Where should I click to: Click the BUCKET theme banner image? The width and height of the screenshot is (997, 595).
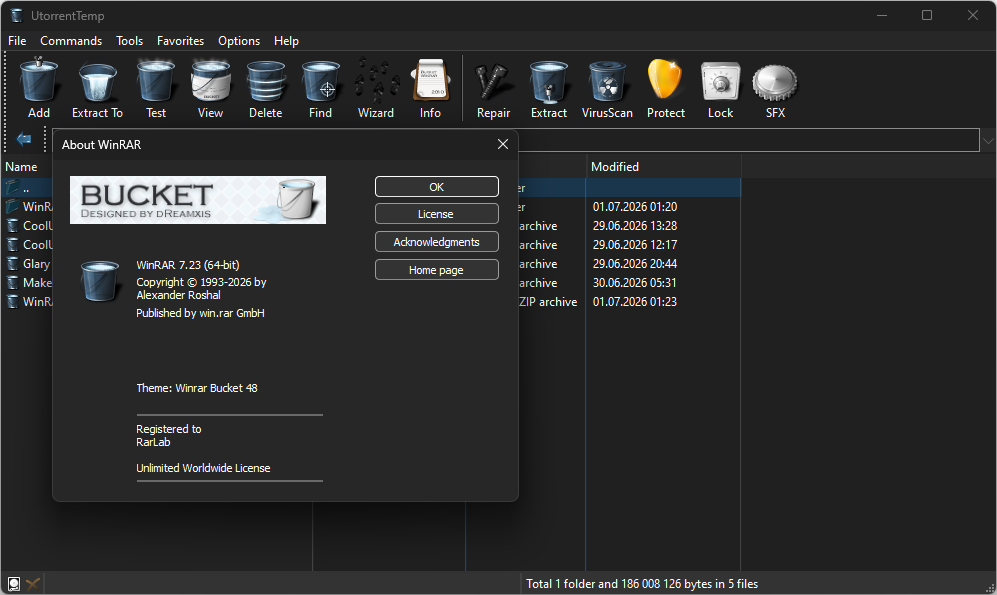pos(198,200)
